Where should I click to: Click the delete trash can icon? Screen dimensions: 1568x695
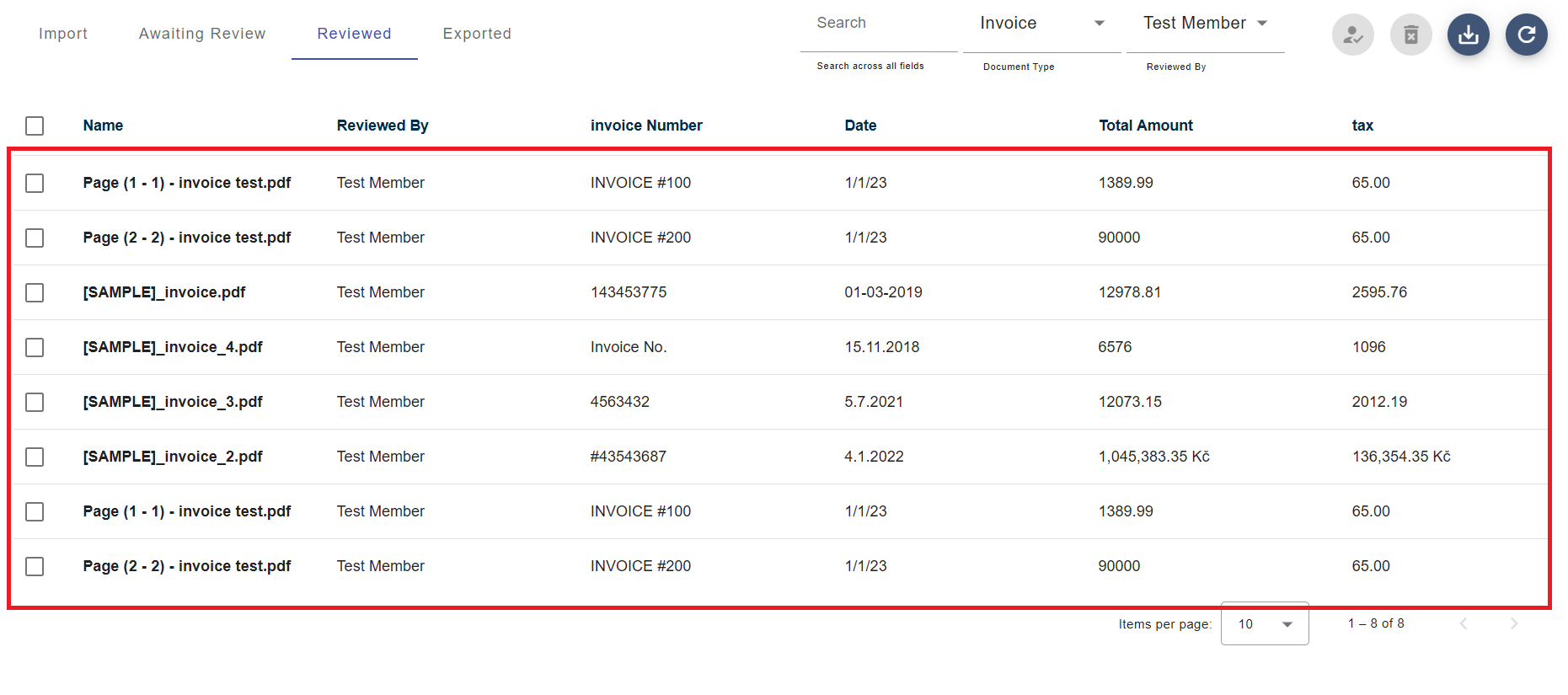[1410, 35]
